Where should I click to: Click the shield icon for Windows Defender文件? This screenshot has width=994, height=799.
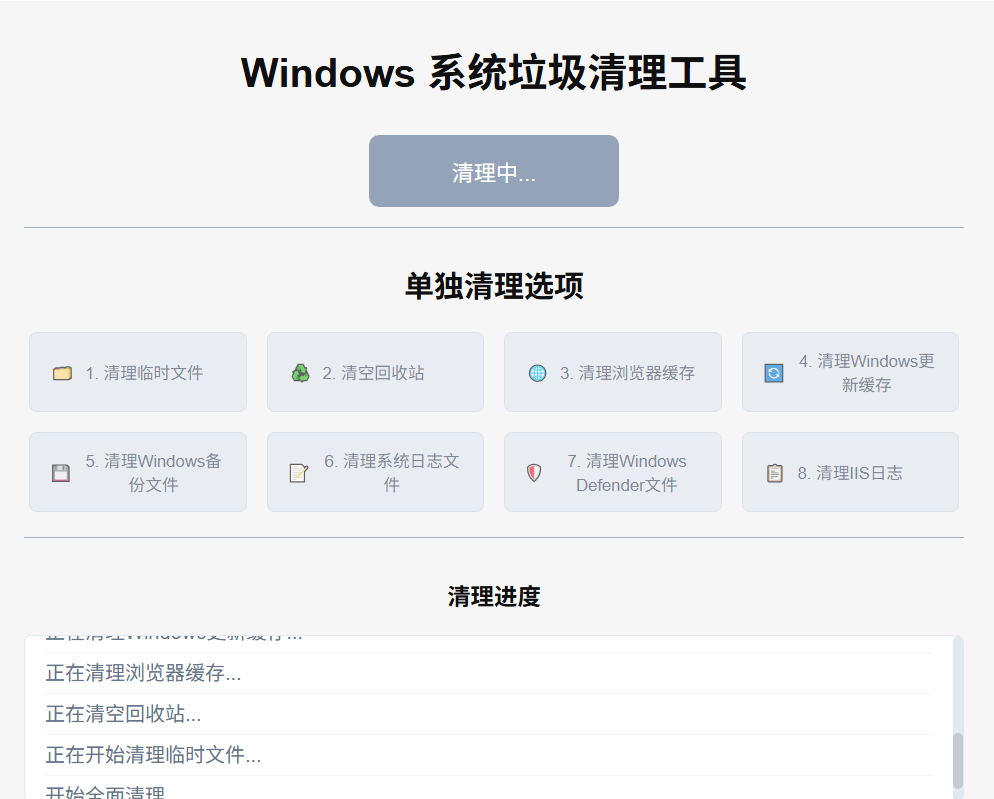pyautogui.click(x=534, y=473)
